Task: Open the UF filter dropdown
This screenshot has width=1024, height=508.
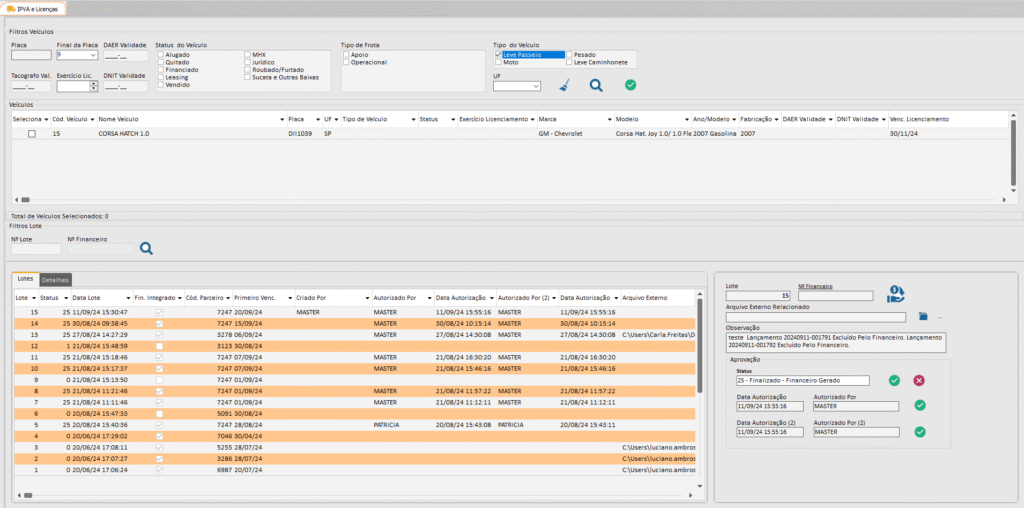Action: (x=536, y=86)
